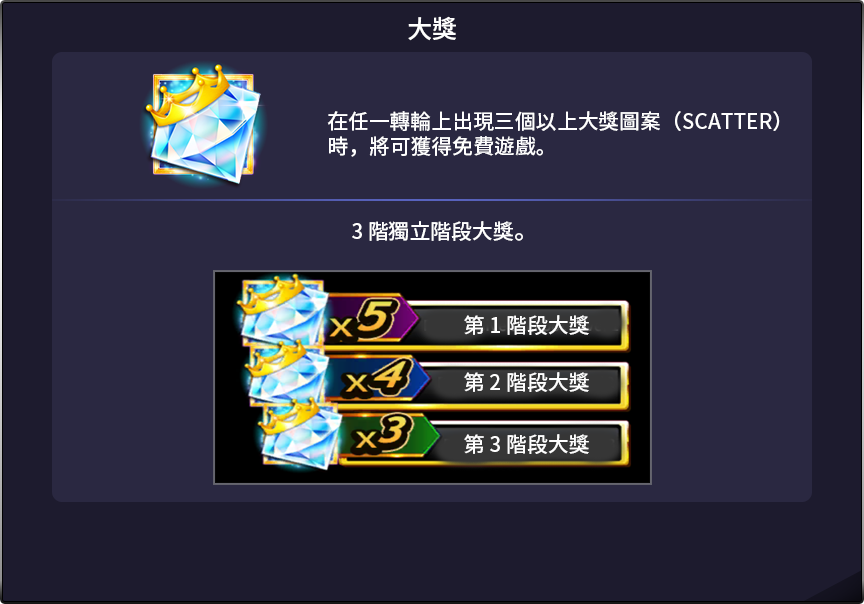The width and height of the screenshot is (864, 604).
Task: Click the 免費遊戲 text line
Action: 436,147
